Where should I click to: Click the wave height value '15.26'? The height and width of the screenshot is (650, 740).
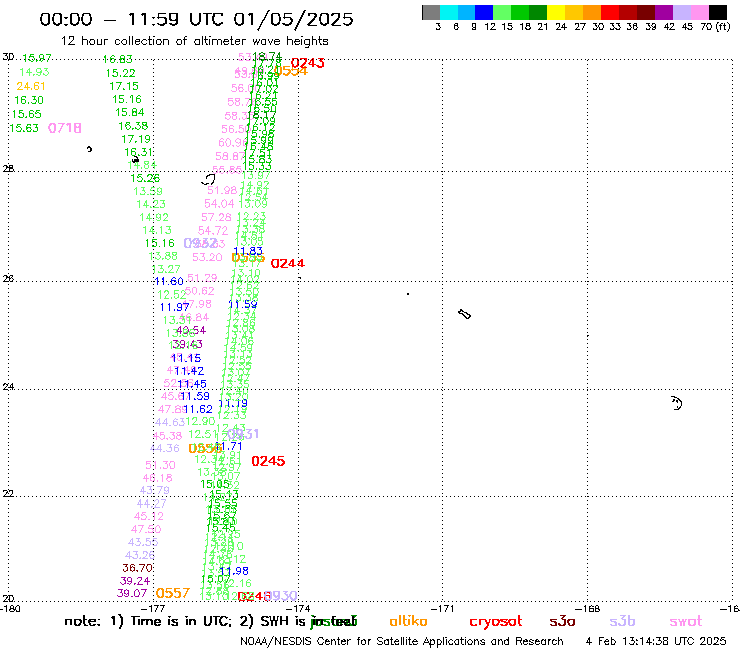coord(145,178)
